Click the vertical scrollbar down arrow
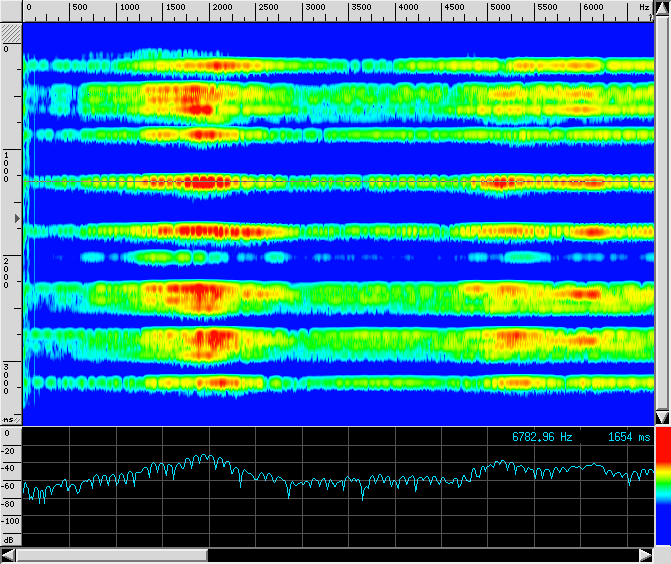 click(661, 417)
